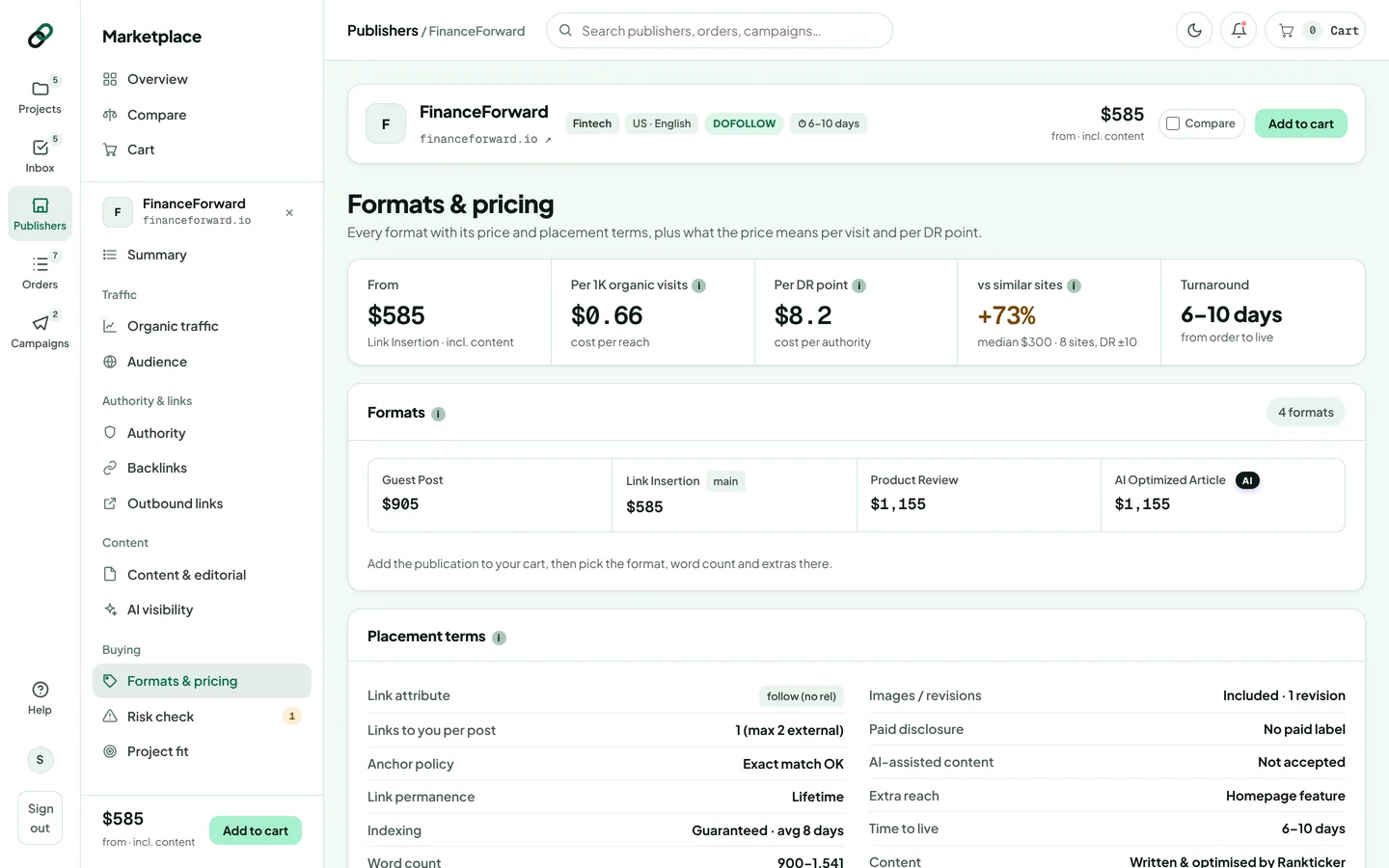This screenshot has width=1389, height=868.
Task: Focus the search publishers field
Action: 720,31
